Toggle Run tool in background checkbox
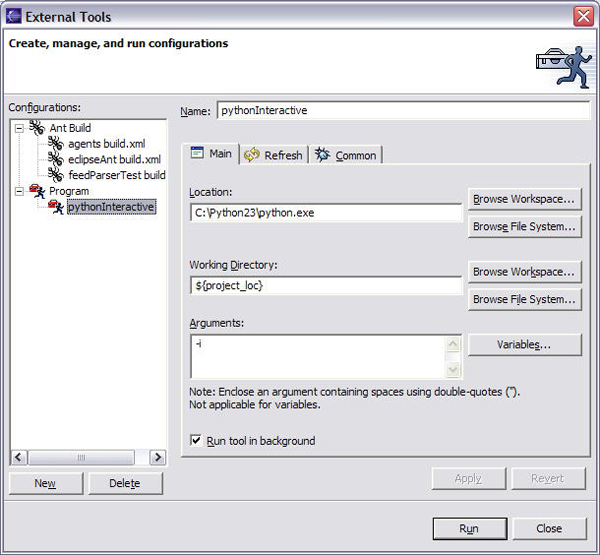This screenshot has height=555, width=600. tap(196, 441)
